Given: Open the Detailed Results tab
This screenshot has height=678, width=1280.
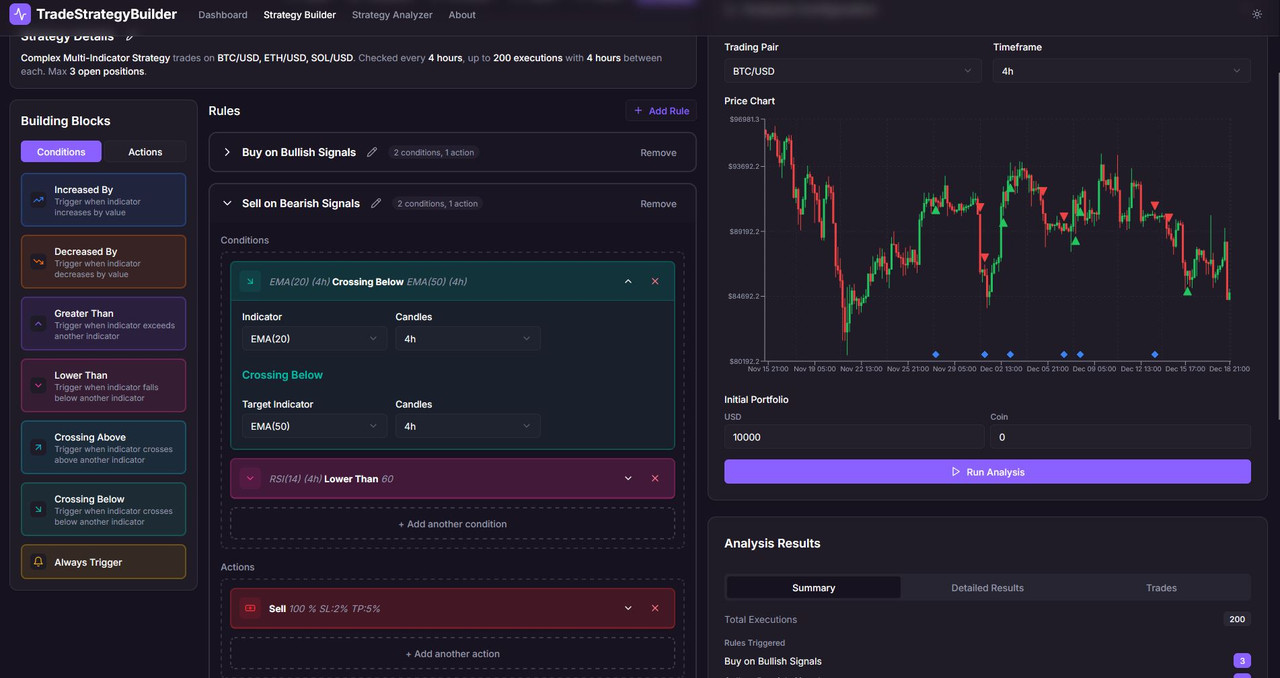Looking at the screenshot, I should [x=987, y=588].
